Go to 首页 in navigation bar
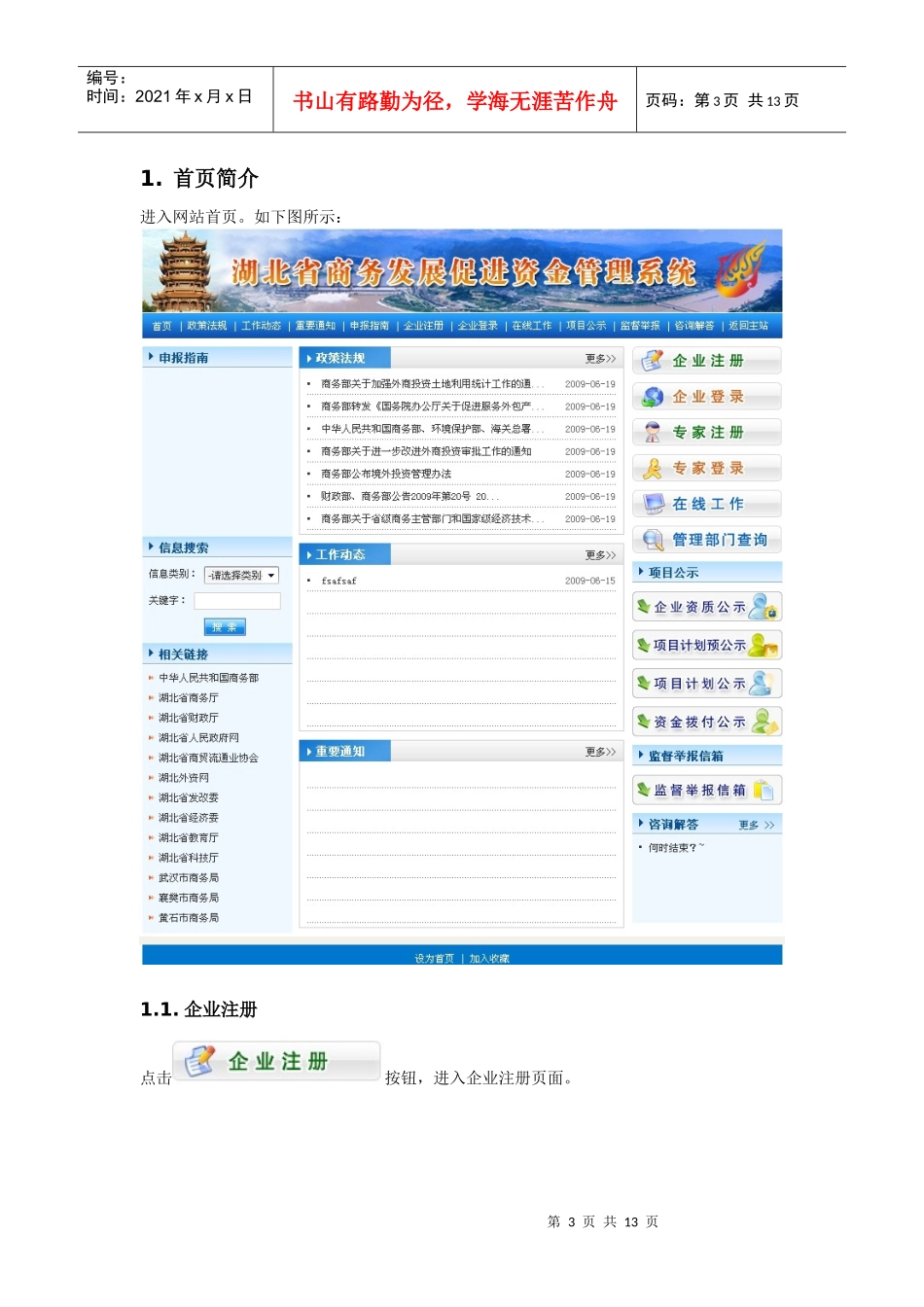This screenshot has height=1307, width=924. tap(161, 326)
